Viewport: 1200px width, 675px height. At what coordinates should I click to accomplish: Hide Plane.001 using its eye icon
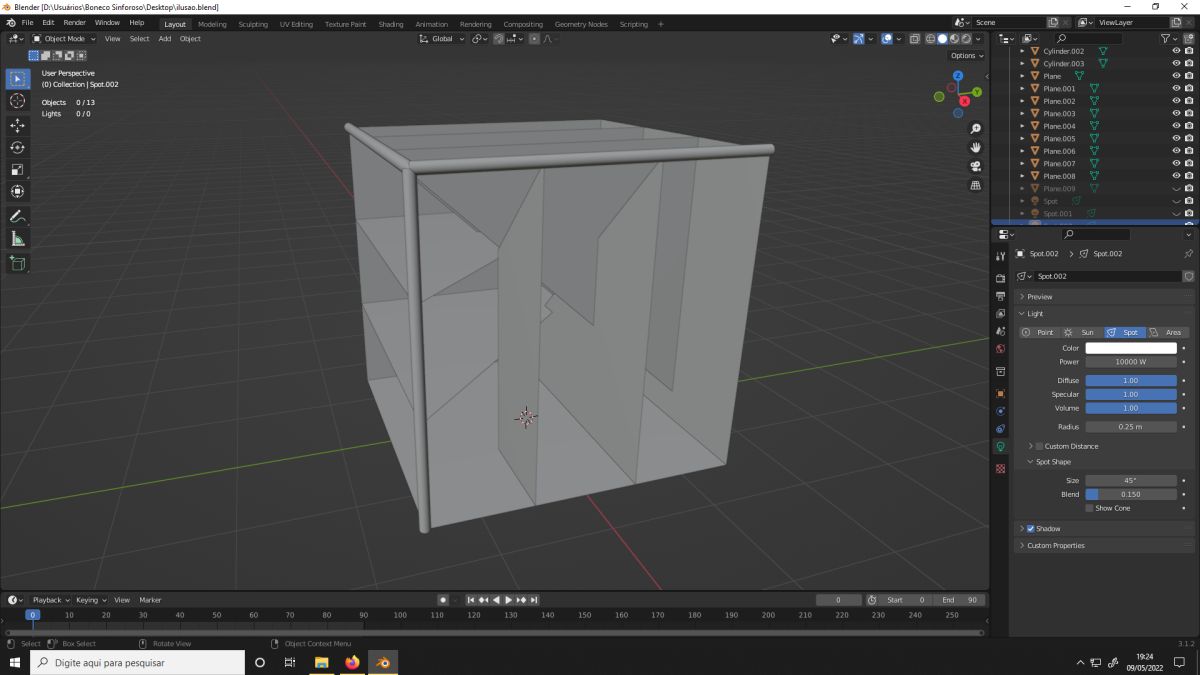click(x=1176, y=88)
